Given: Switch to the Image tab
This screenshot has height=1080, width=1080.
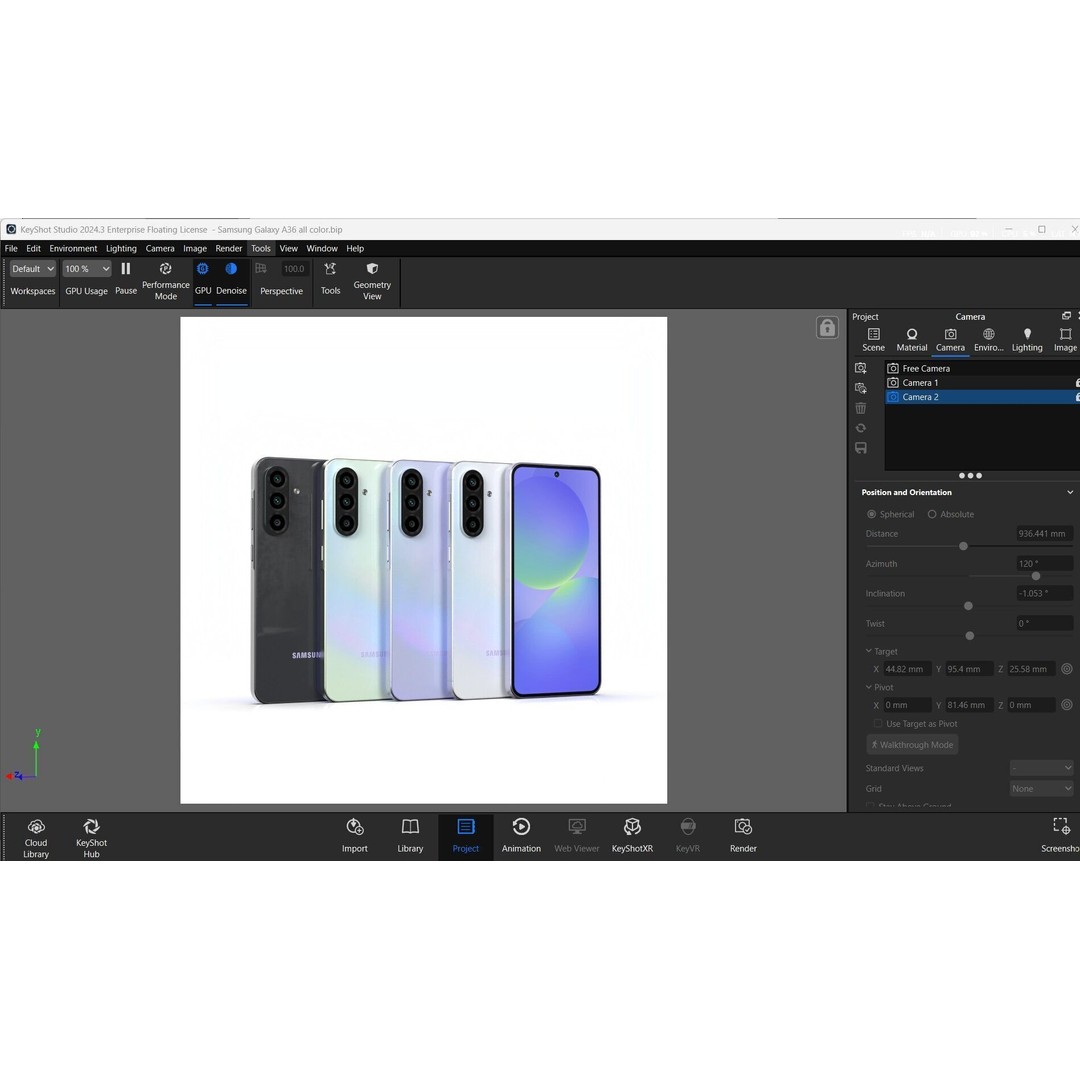Looking at the screenshot, I should 1065,340.
